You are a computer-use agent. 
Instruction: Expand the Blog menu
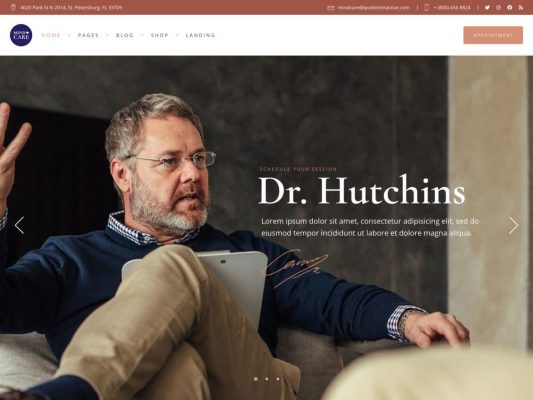pyautogui.click(x=125, y=35)
